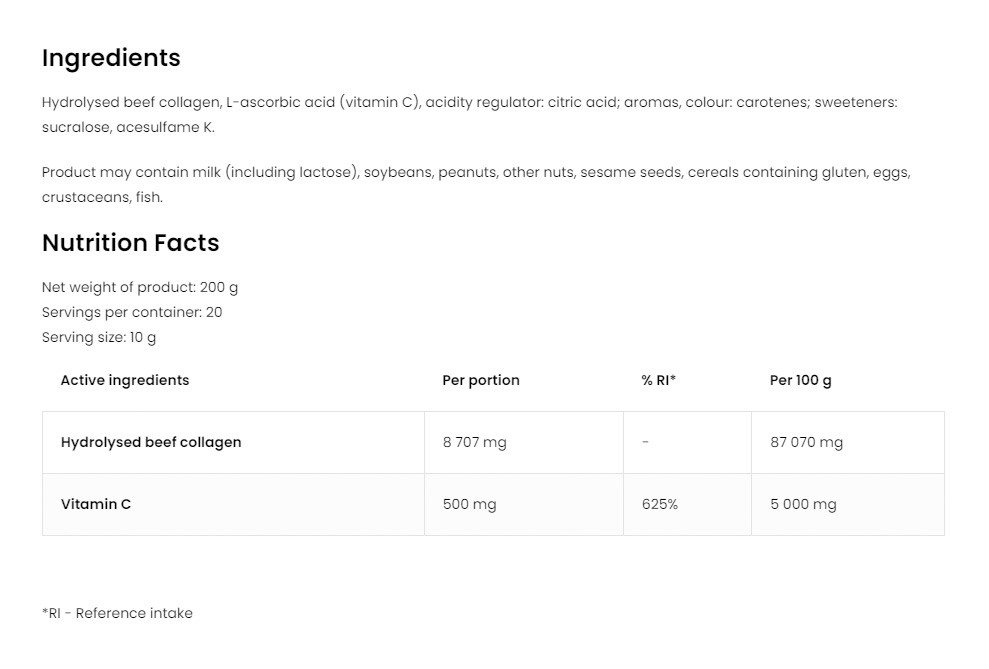
Task: Click the Ingredients heading
Action: point(111,58)
